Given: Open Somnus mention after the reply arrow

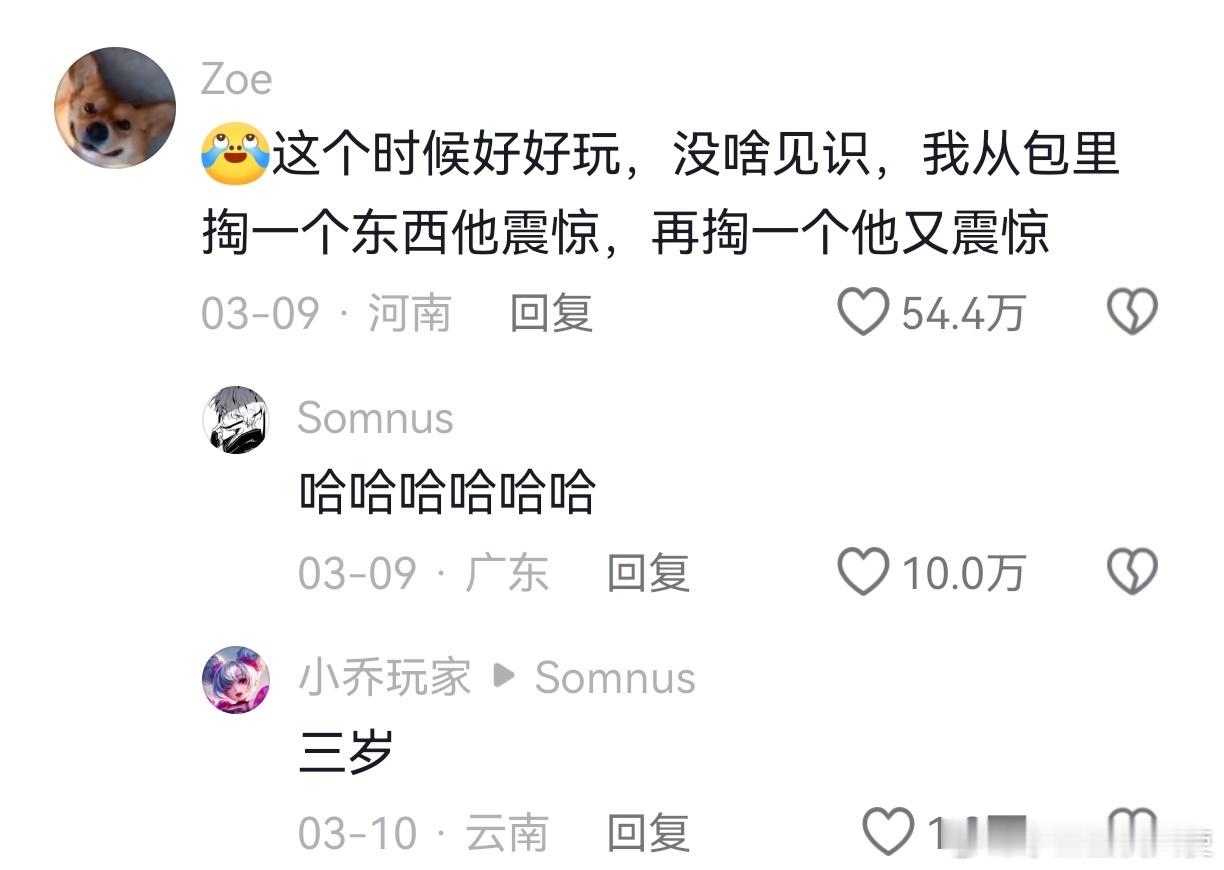Looking at the screenshot, I should [x=615, y=678].
